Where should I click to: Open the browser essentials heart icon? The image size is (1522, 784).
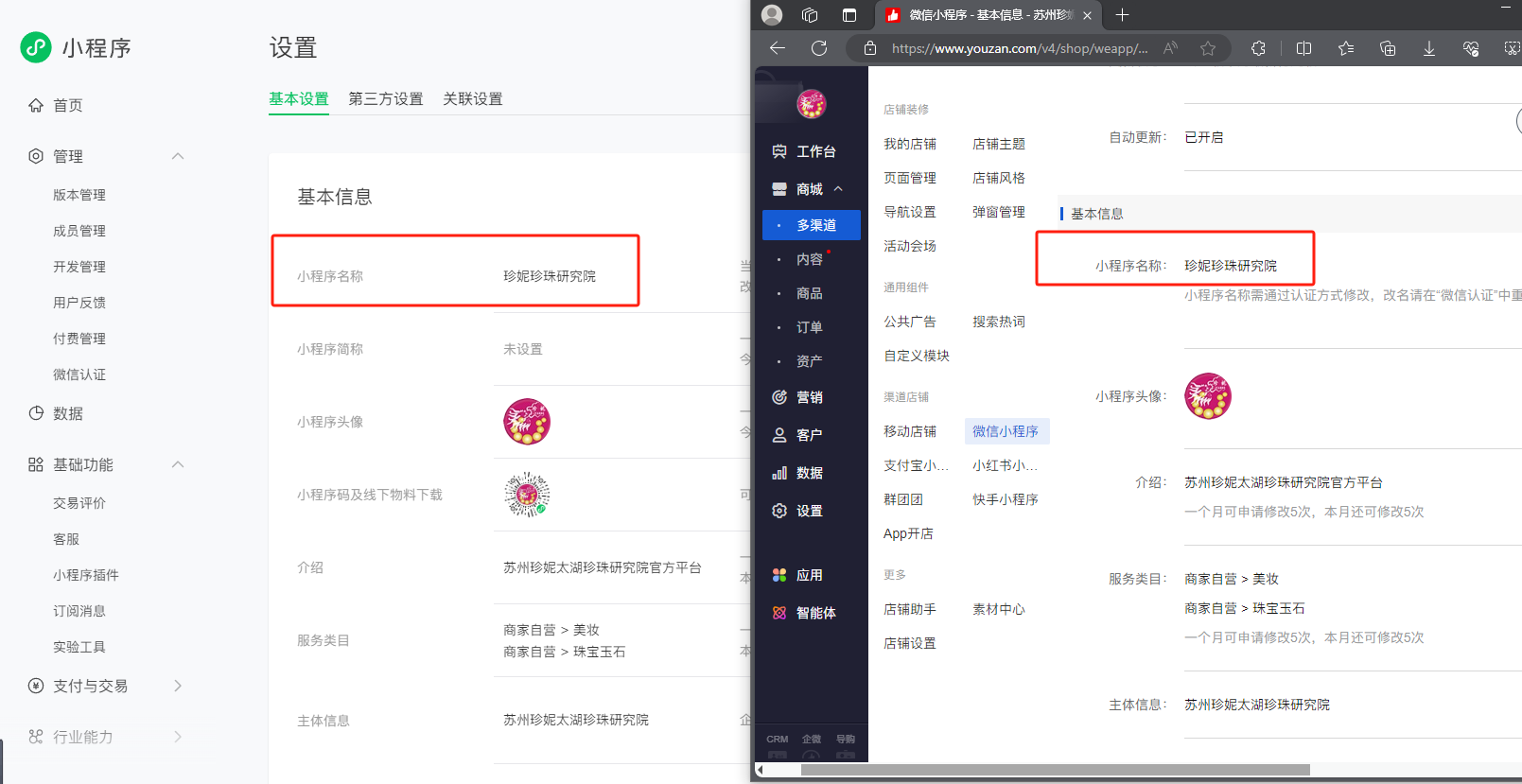click(x=1471, y=48)
